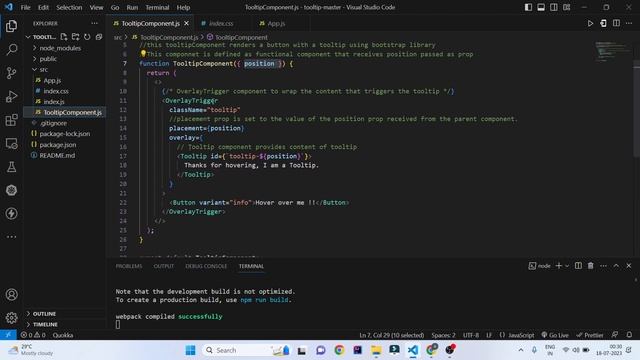
Task: Open the Remote Explorer view
Action: tap(11, 143)
